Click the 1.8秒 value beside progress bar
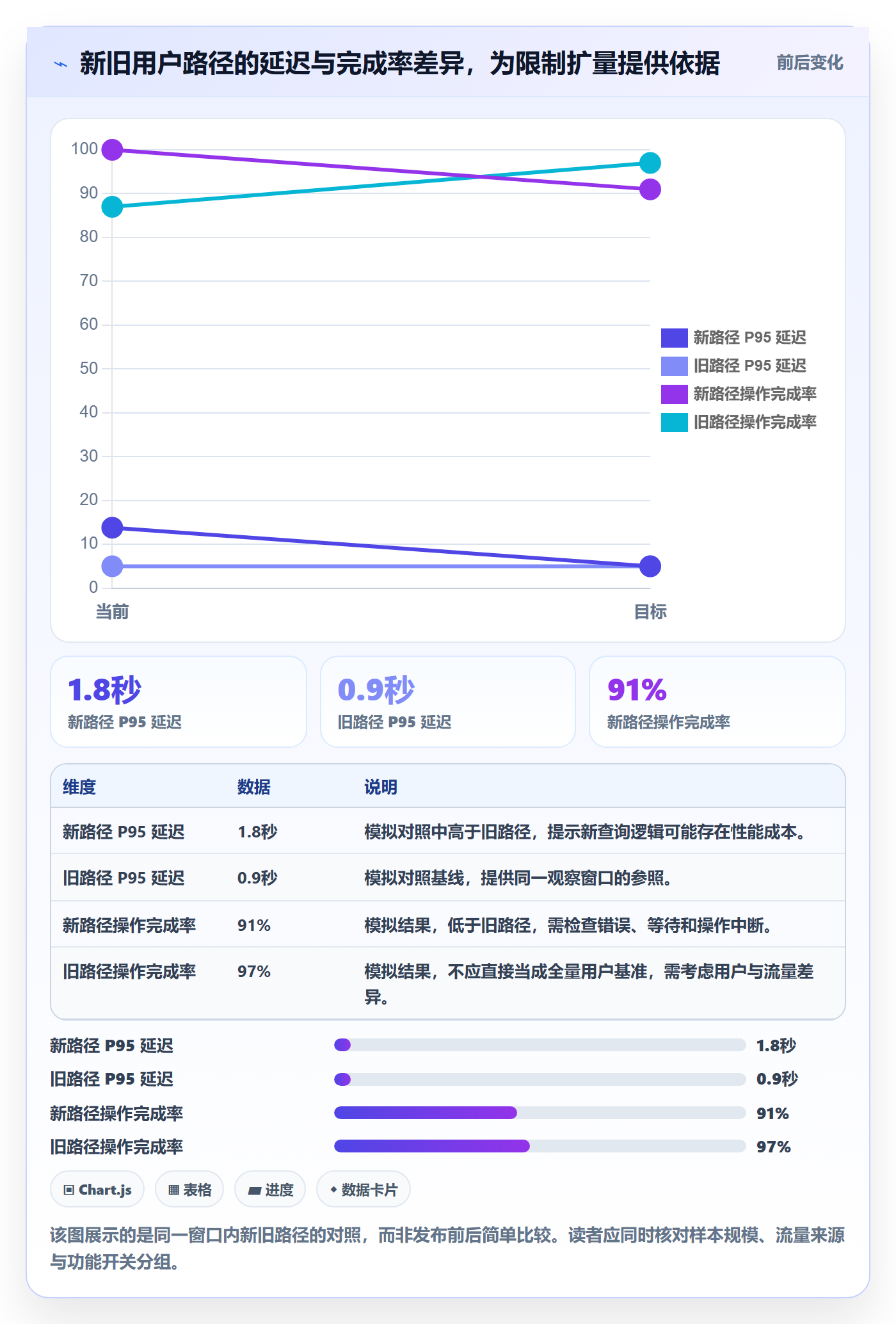Image resolution: width=896 pixels, height=1324 pixels. (x=776, y=1045)
